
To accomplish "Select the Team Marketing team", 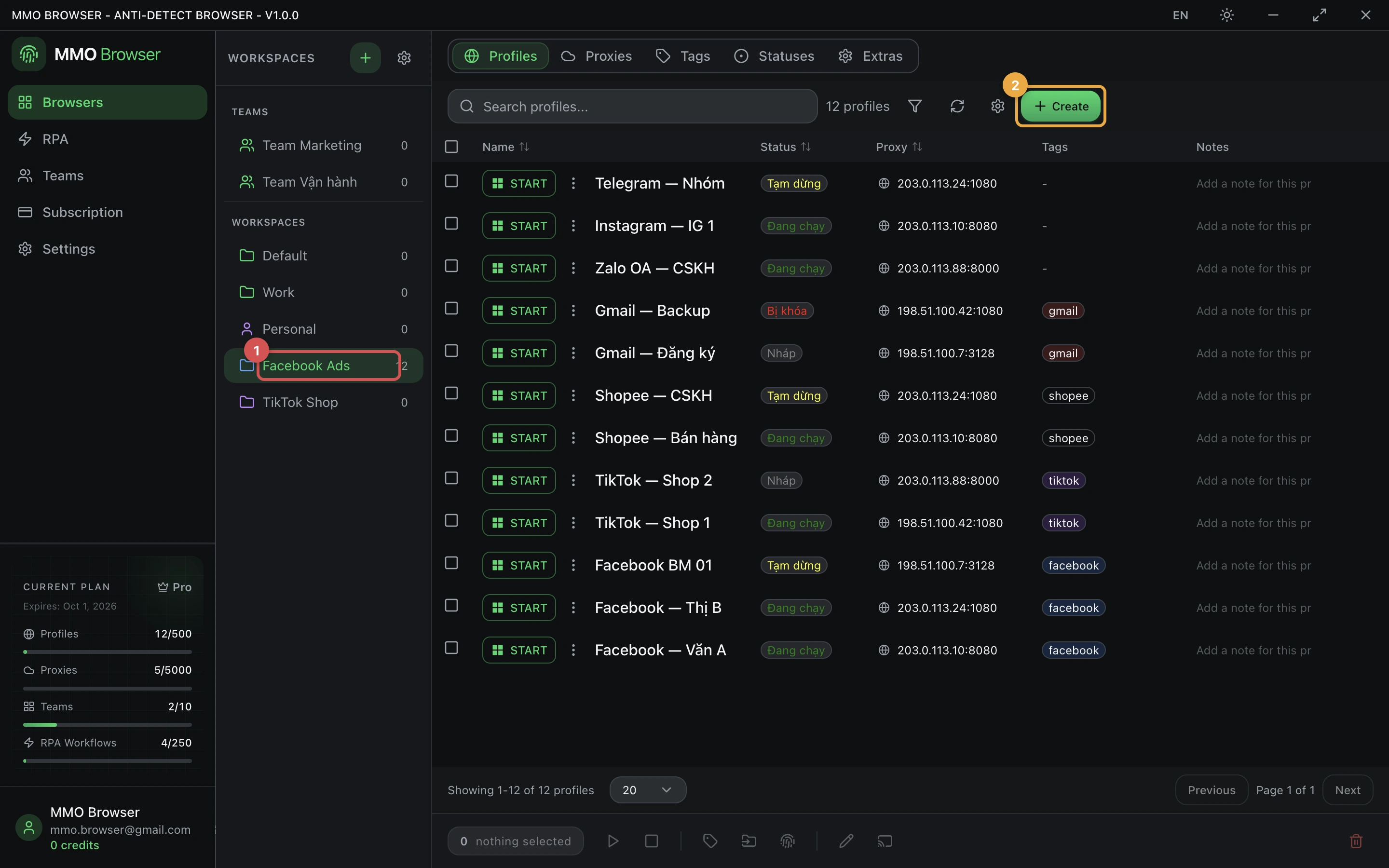I will [x=323, y=145].
